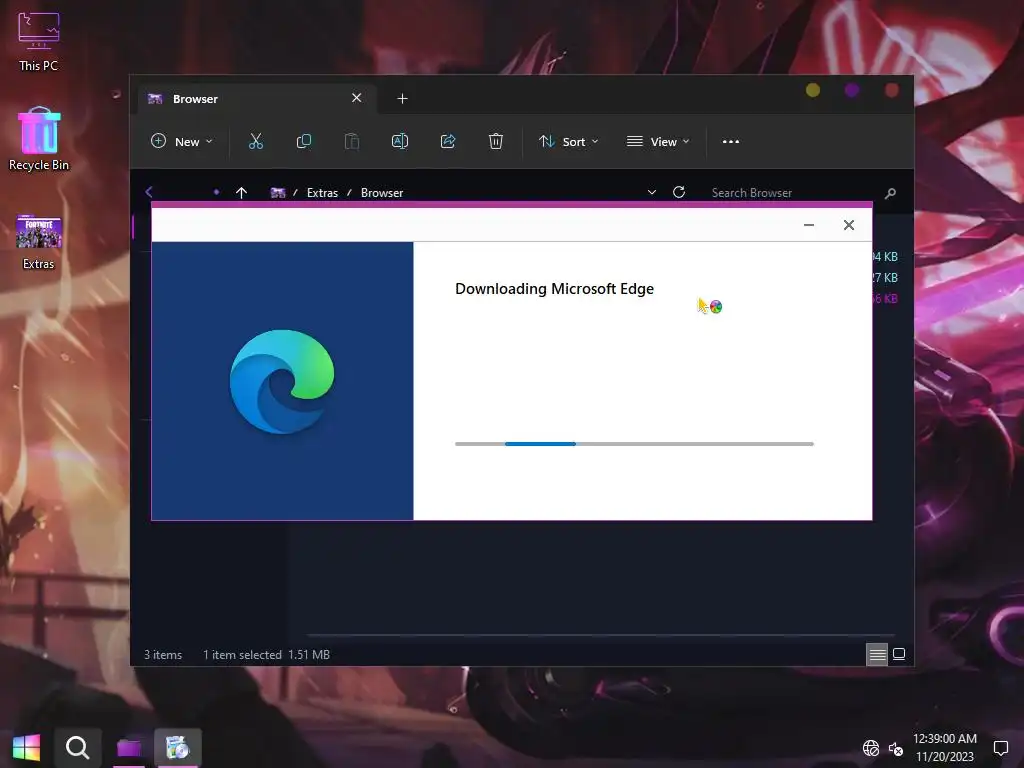Click the Copy icon in toolbar

[x=304, y=141]
